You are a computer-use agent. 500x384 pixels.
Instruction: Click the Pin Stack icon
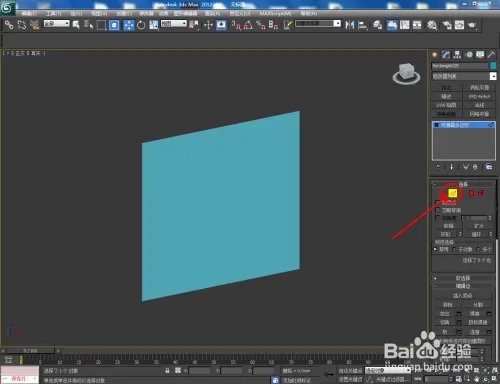(438, 167)
